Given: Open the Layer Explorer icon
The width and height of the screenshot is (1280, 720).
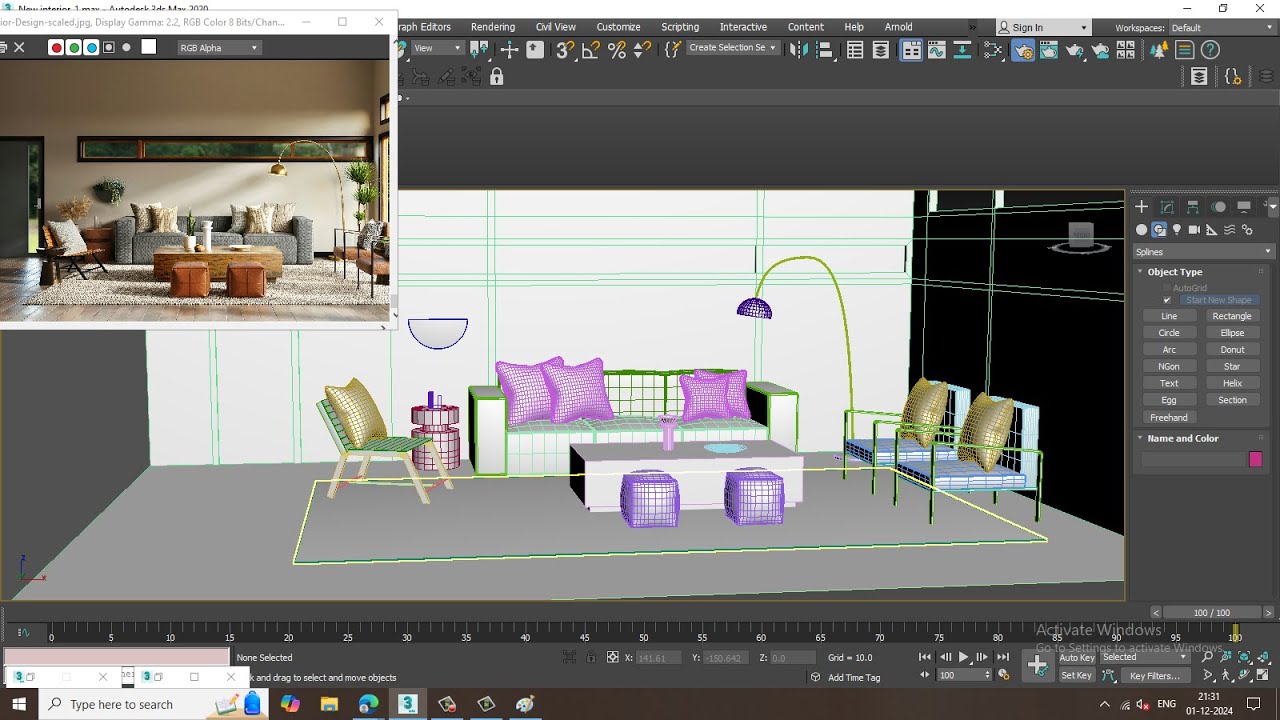Looking at the screenshot, I should [881, 49].
